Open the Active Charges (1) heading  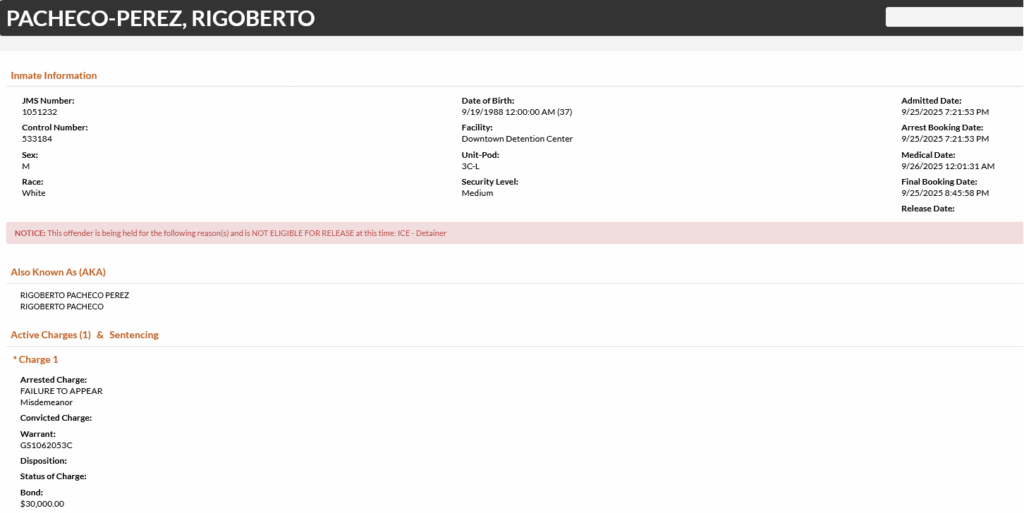point(50,335)
